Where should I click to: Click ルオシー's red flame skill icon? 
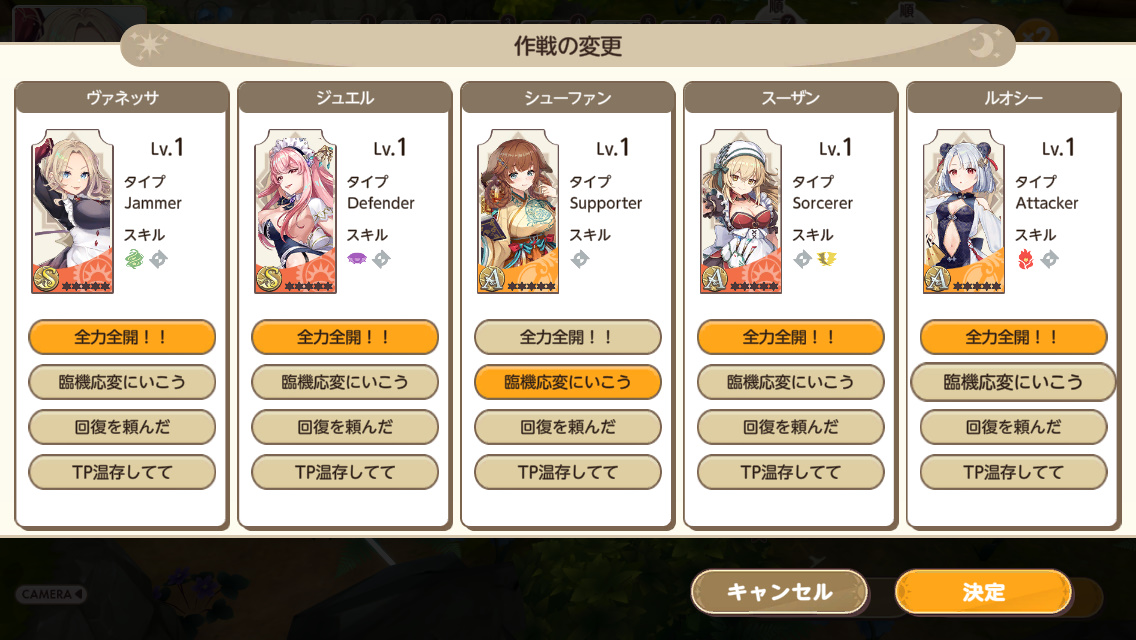1025,259
